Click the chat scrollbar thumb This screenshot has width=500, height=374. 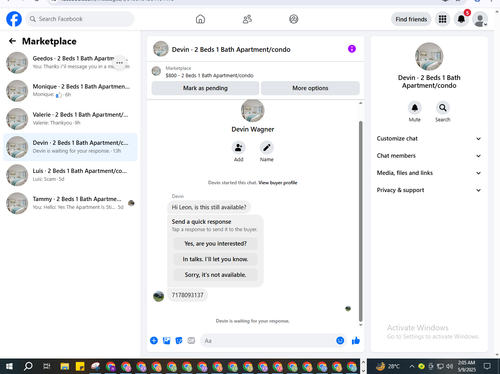point(360,221)
